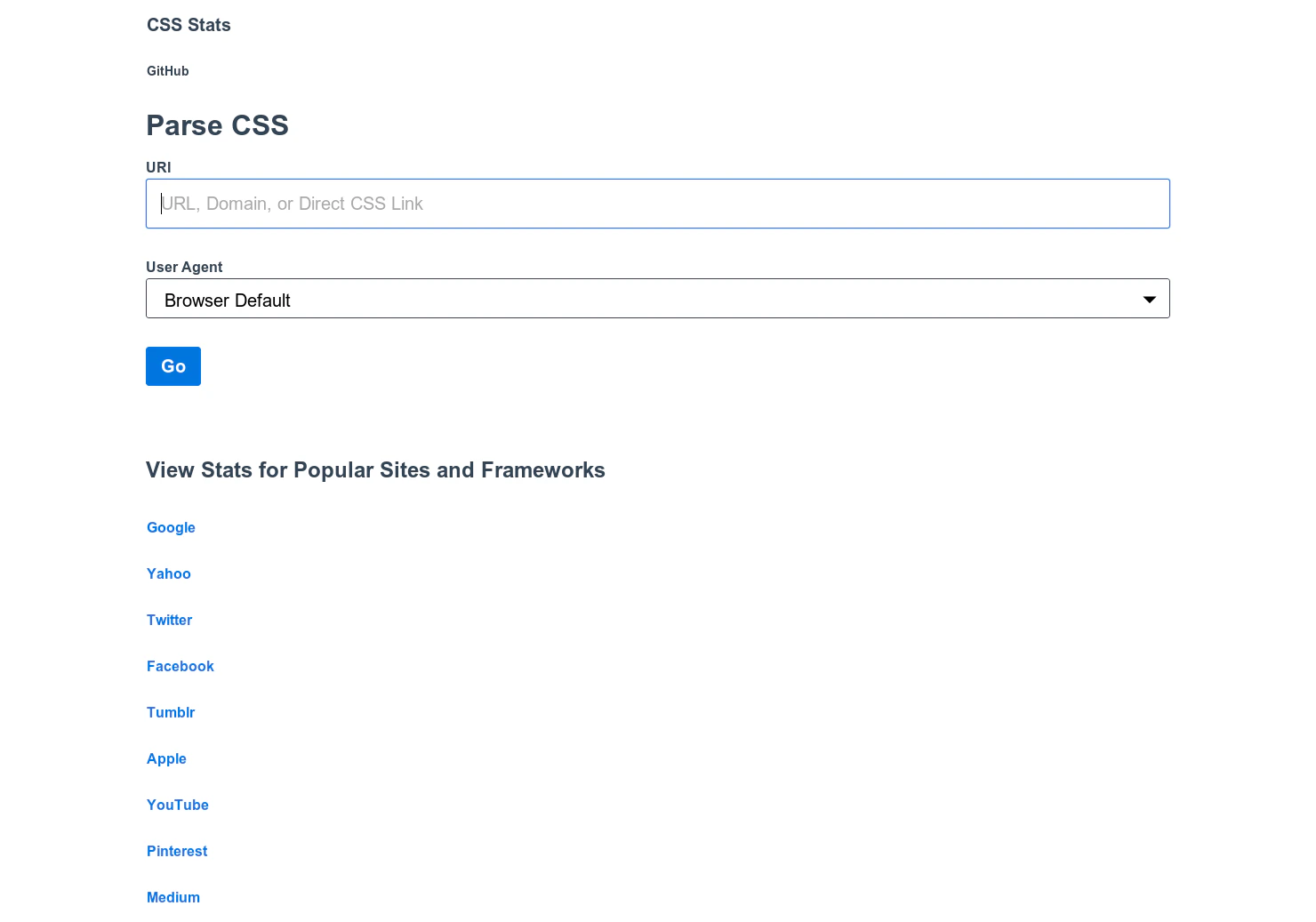Check Pinterest's CSS statistics

pos(176,851)
